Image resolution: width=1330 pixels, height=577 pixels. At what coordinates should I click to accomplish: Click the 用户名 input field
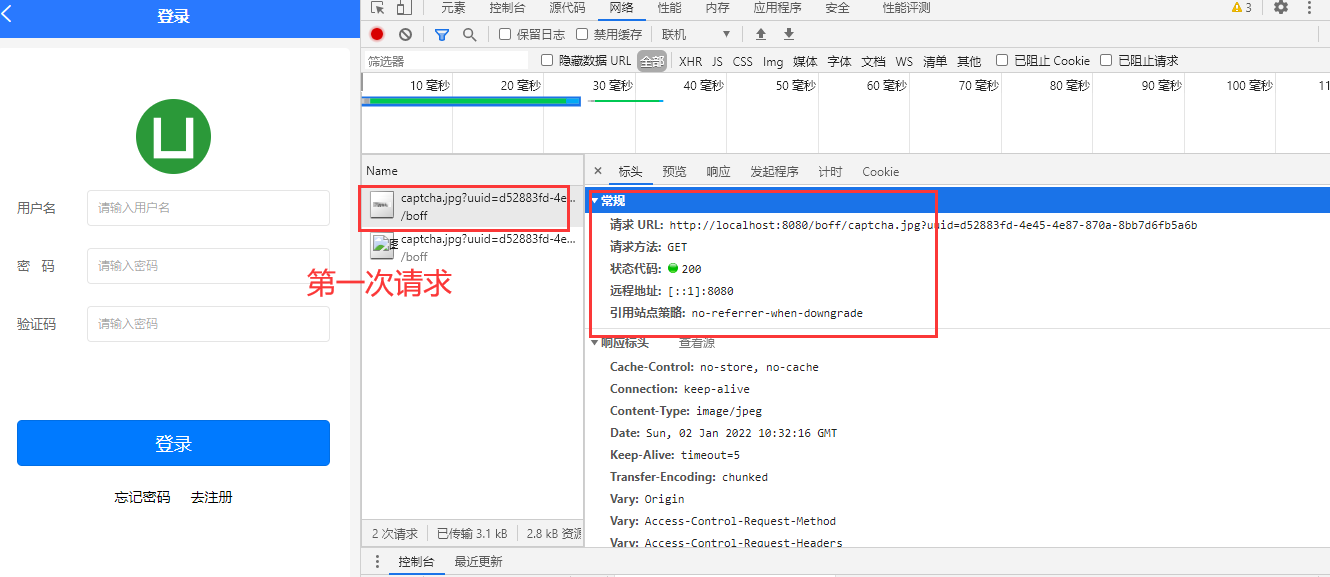coord(208,208)
